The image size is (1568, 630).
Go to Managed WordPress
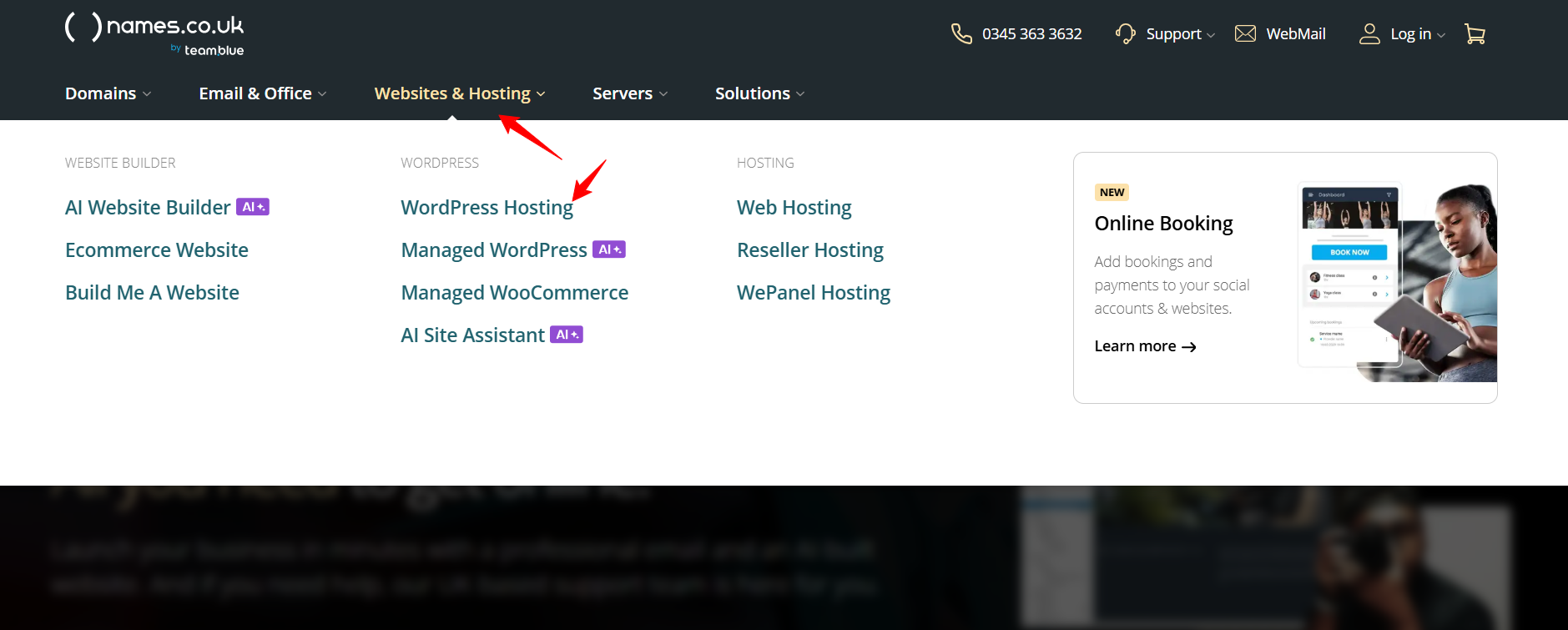[494, 249]
